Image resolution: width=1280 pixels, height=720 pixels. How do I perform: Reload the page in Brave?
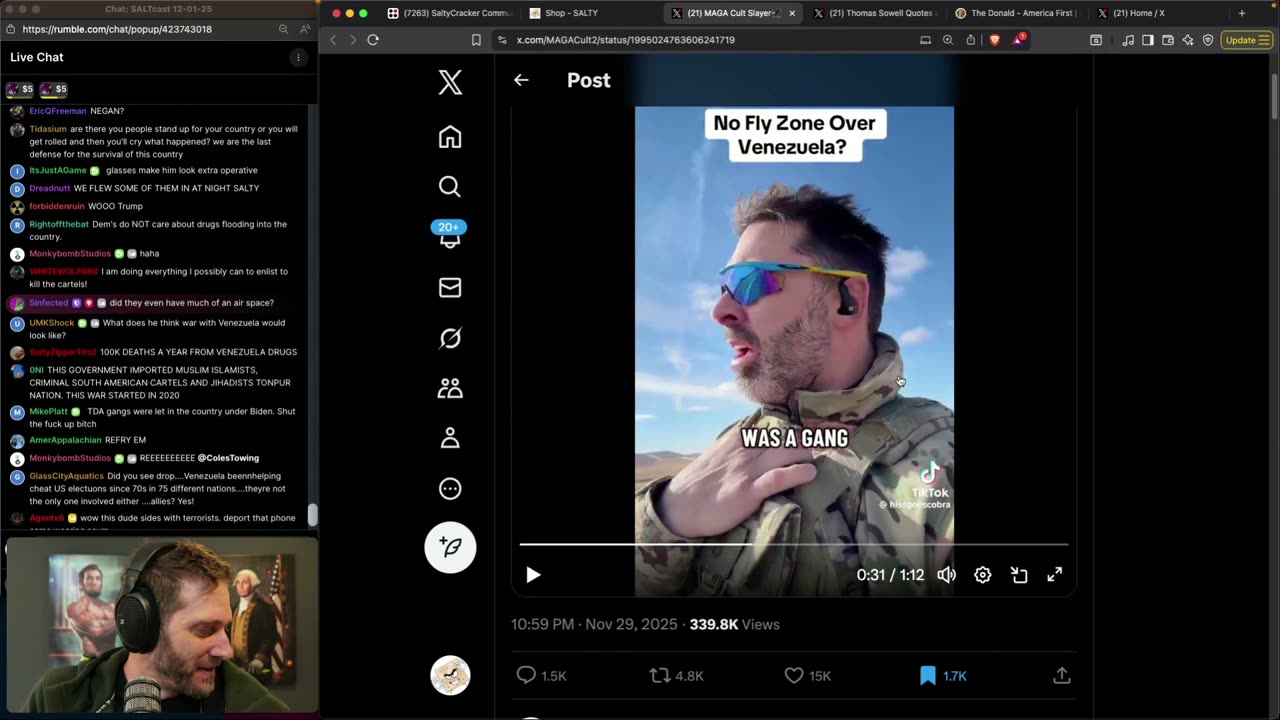(373, 40)
